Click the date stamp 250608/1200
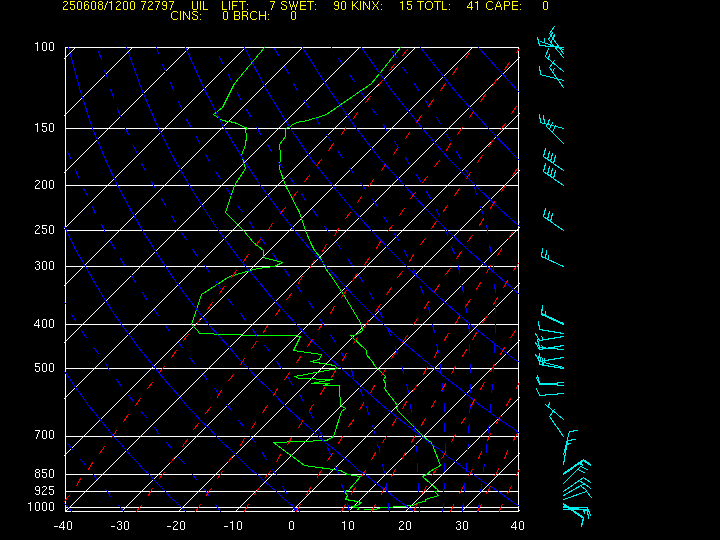Screen dimensions: 720x540 click(x=99, y=6)
